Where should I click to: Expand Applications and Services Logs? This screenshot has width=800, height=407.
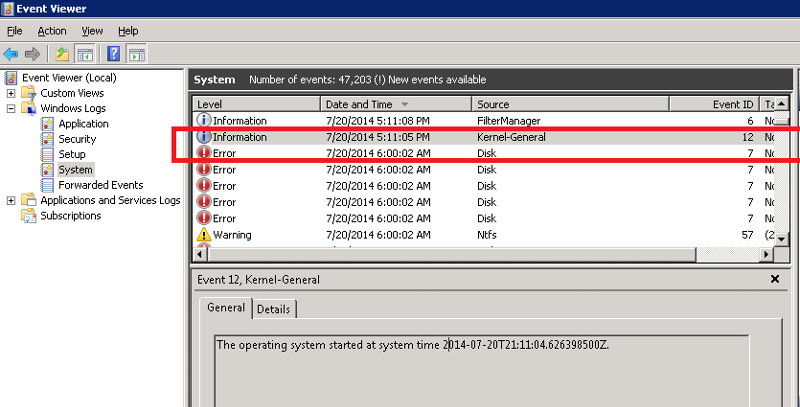click(11, 200)
